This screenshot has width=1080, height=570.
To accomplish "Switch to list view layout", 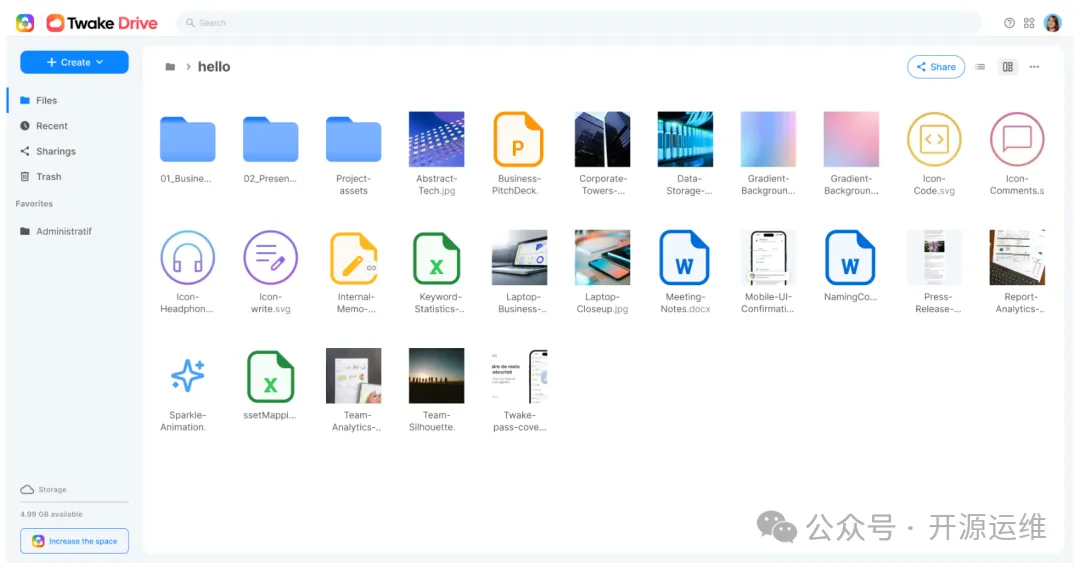I will pyautogui.click(x=980, y=67).
